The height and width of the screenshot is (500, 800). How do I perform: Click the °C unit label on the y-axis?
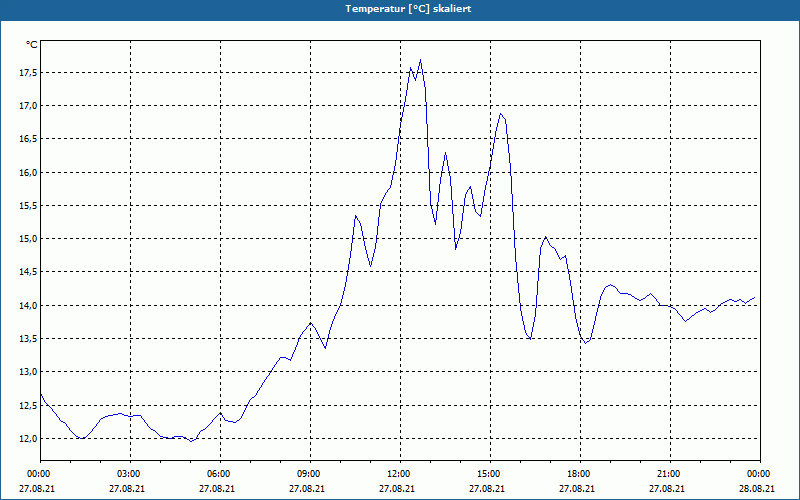32,45
